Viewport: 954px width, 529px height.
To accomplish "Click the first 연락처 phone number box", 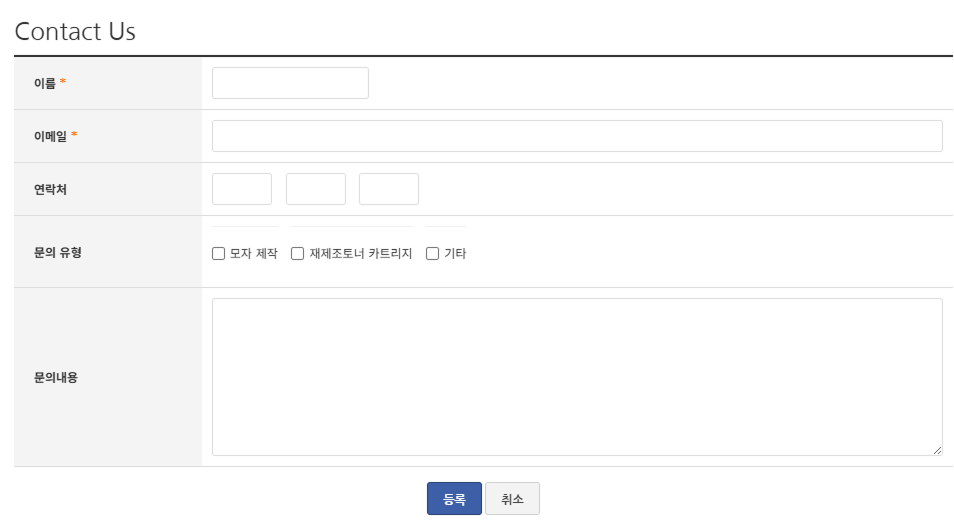I will pos(242,189).
